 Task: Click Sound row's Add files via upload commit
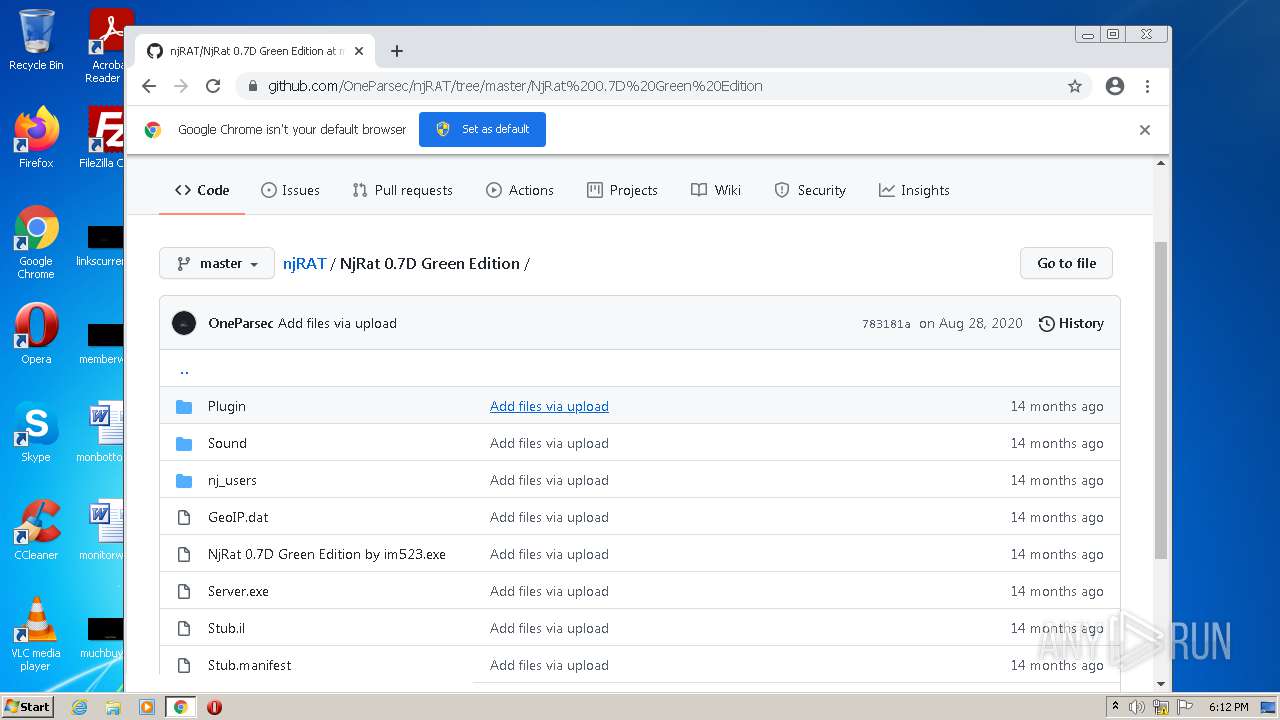tap(549, 443)
